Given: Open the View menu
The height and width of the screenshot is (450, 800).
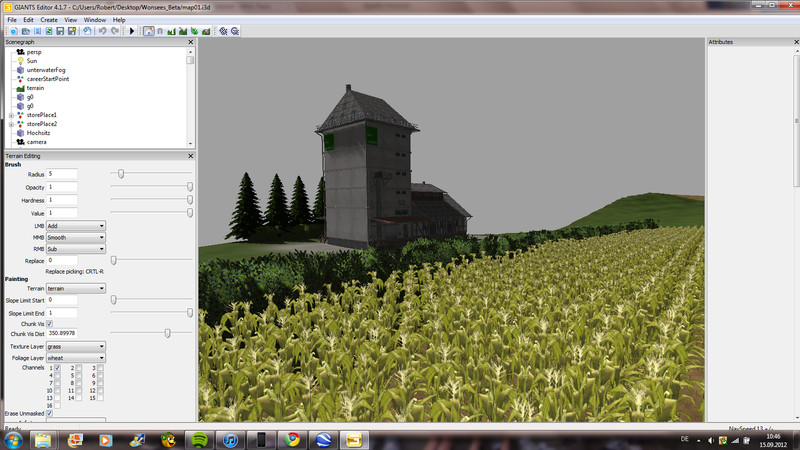Looking at the screenshot, I should point(70,20).
